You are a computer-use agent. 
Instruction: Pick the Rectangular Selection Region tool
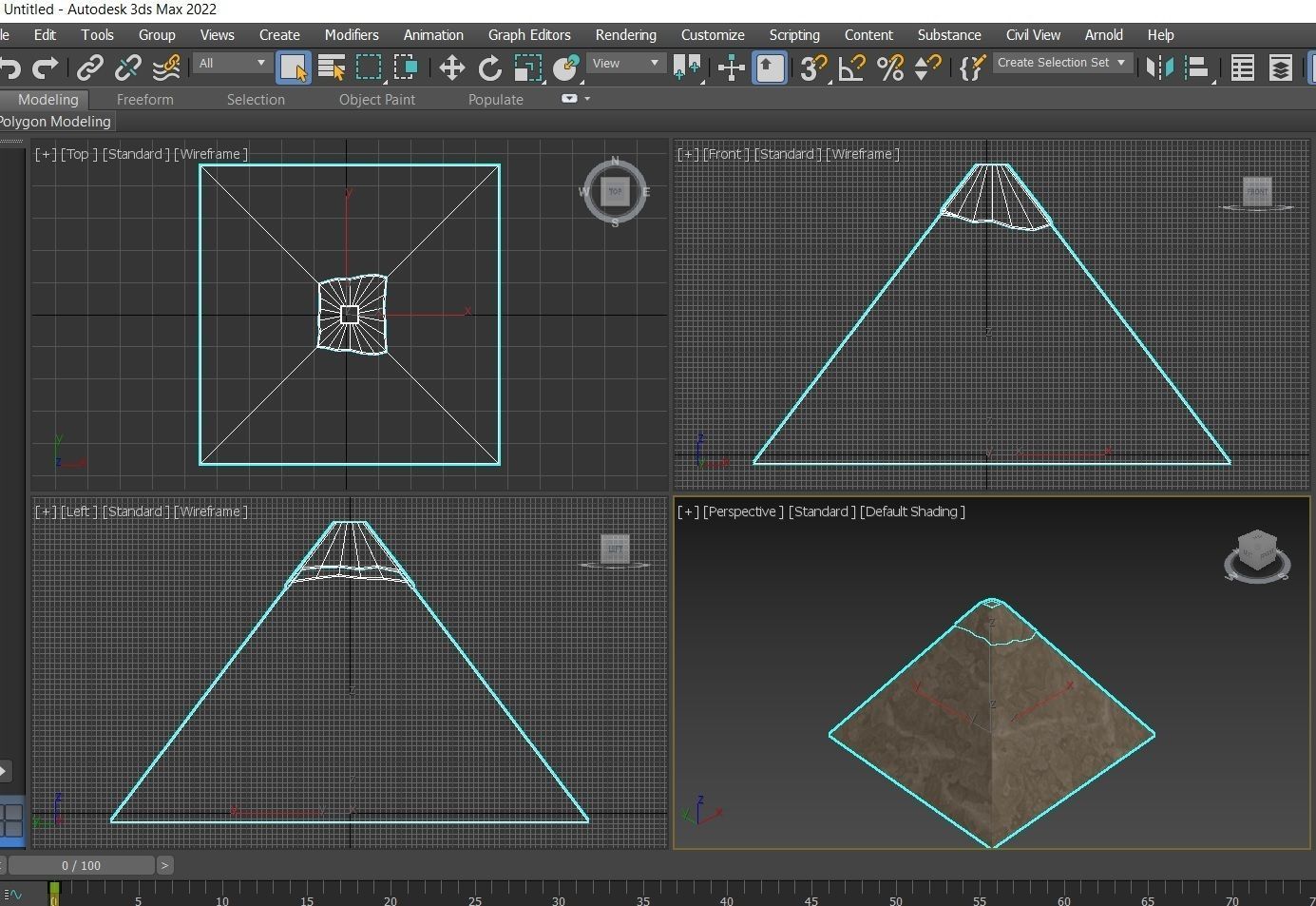369,67
